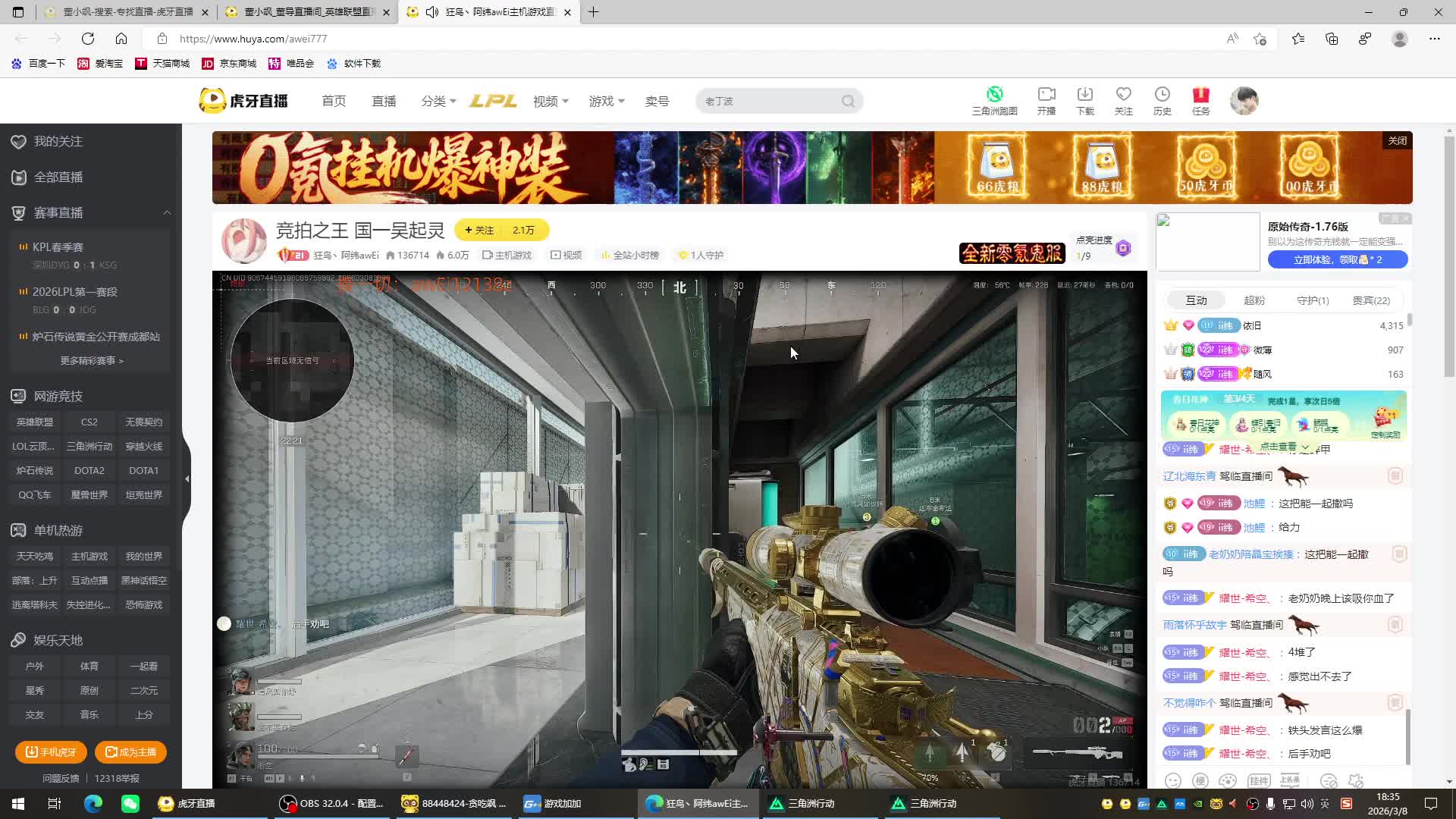Open 我的关注 heart in sidebar
The height and width of the screenshot is (819, 1456).
tap(19, 142)
